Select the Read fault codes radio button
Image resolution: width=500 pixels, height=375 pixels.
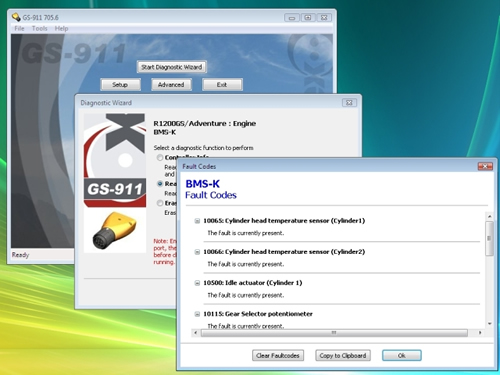tap(160, 184)
